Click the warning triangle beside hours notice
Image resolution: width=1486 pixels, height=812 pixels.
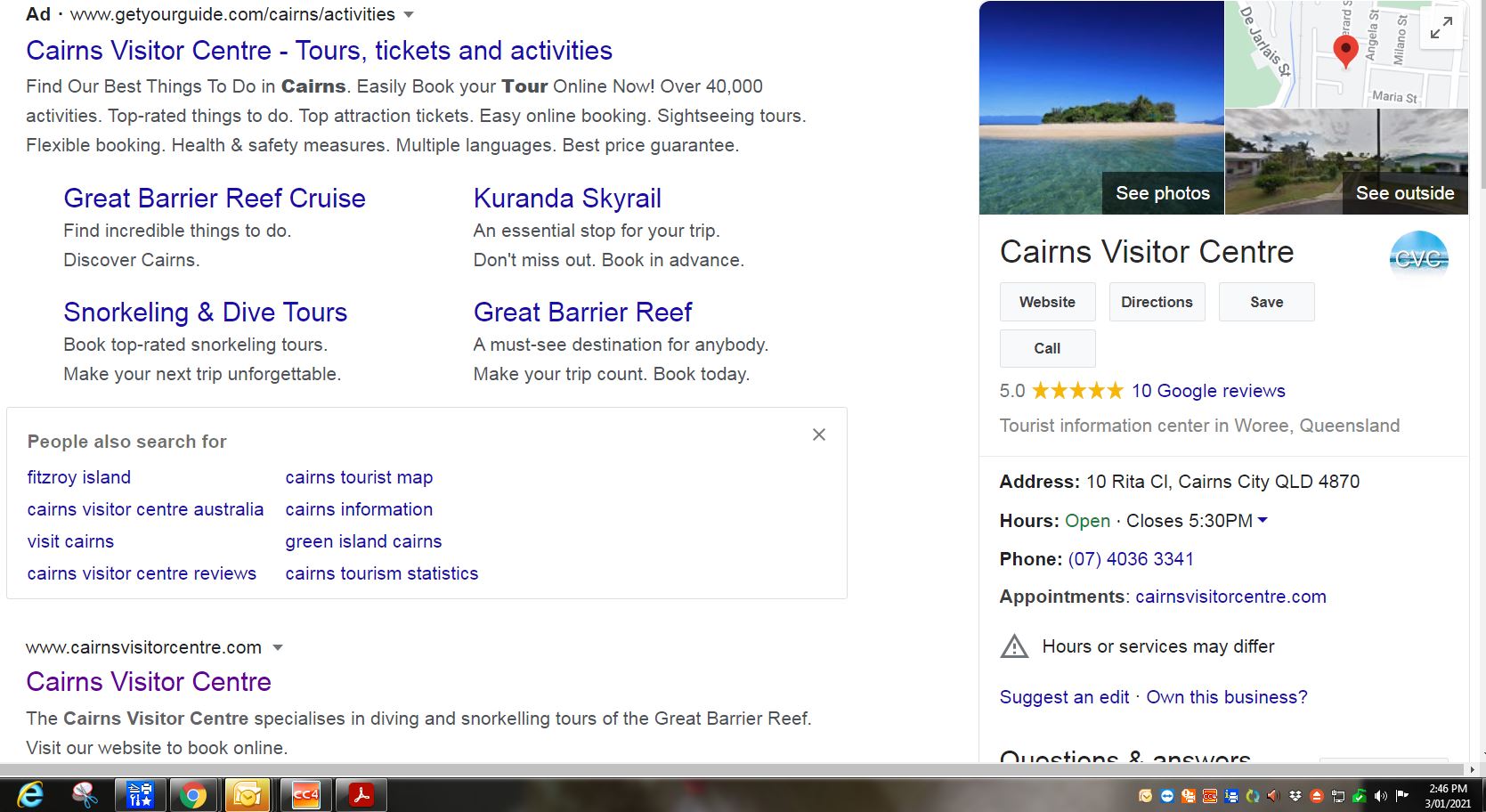(x=1014, y=646)
